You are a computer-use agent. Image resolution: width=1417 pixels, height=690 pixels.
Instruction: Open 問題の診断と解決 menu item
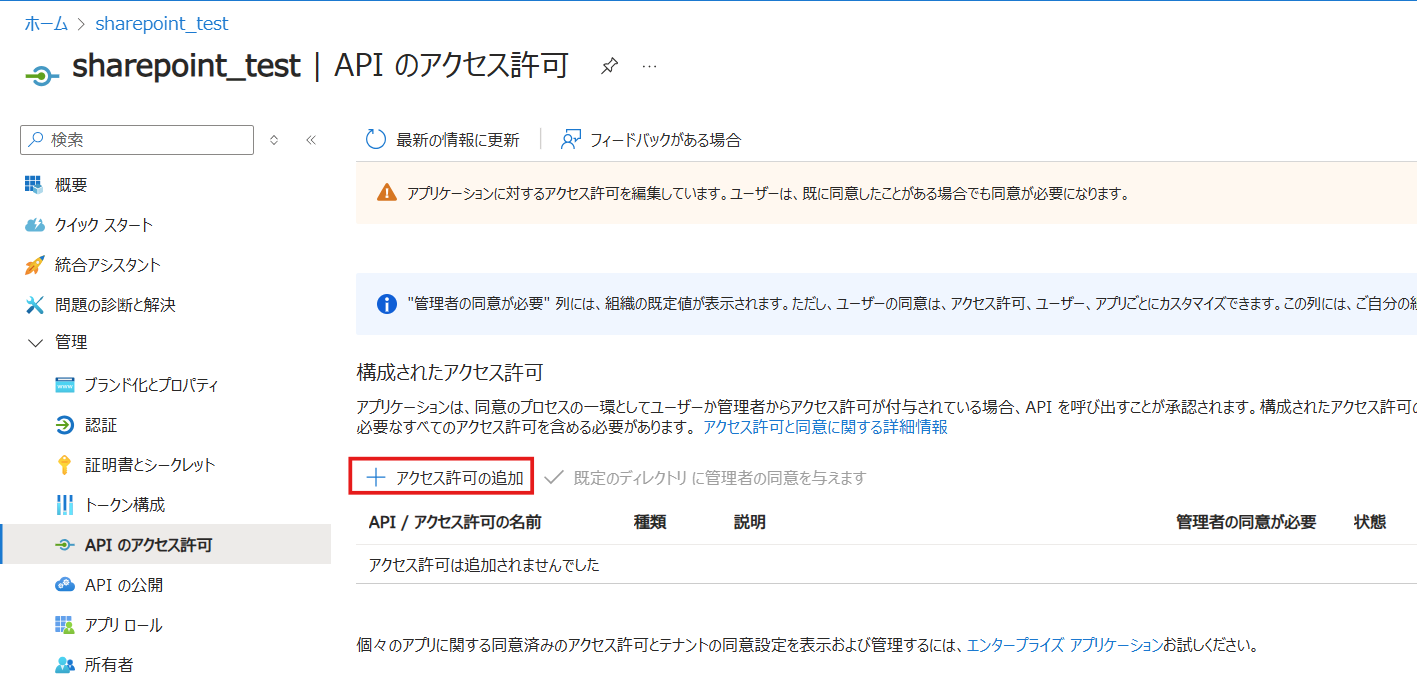point(115,305)
